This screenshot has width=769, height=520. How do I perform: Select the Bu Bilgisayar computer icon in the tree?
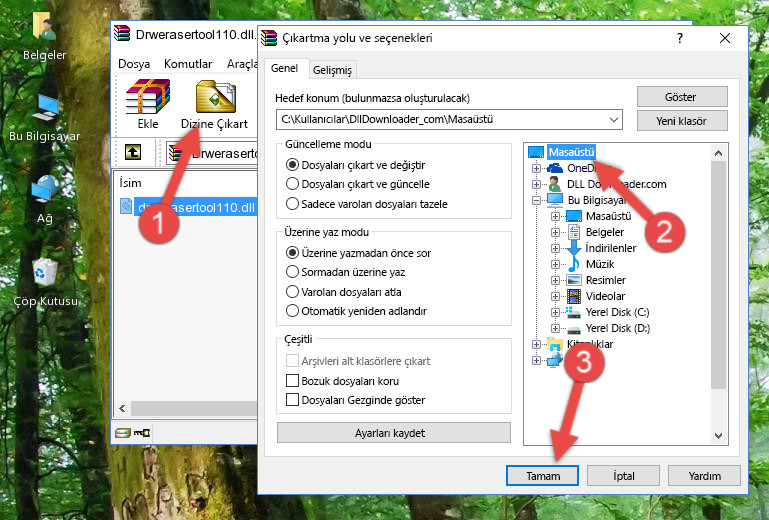pos(555,200)
